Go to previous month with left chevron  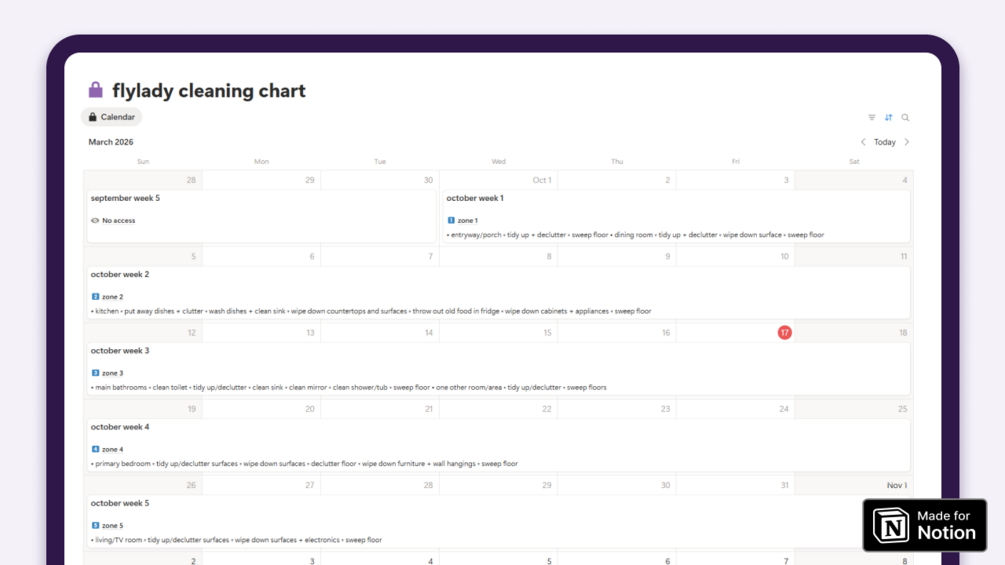[x=863, y=142]
